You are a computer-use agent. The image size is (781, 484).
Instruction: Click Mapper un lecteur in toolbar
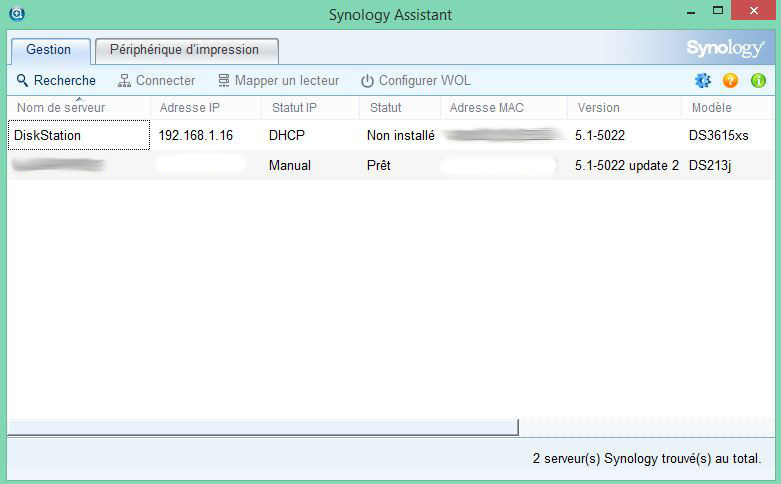pyautogui.click(x=278, y=80)
